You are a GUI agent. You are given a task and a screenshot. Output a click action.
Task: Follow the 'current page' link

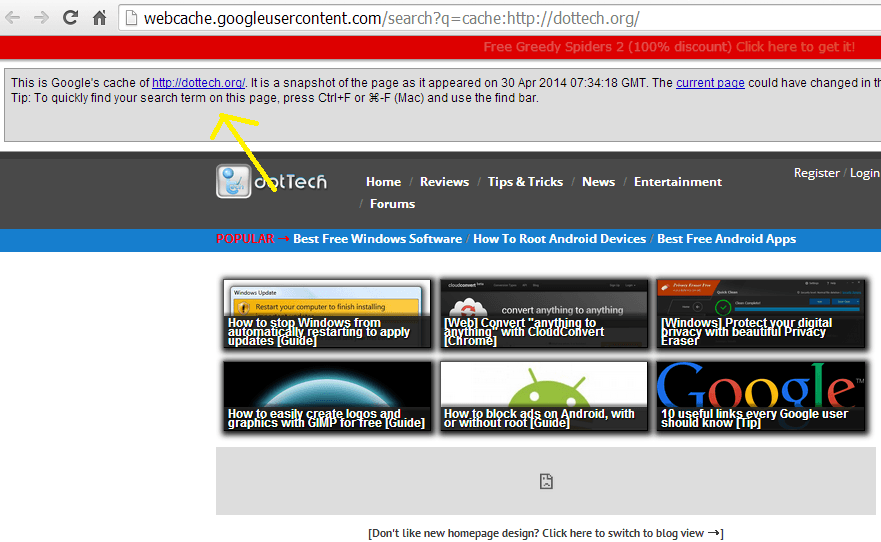click(710, 83)
